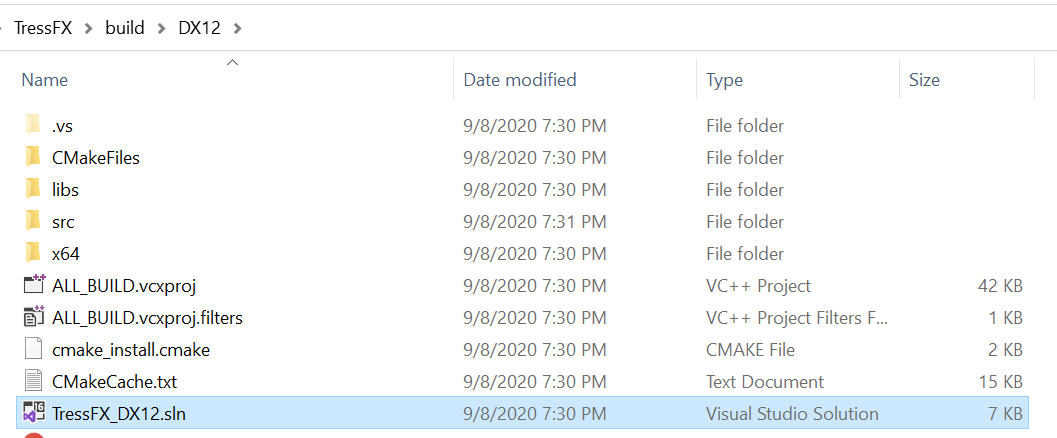1057x438 pixels.
Task: Click the libs folder icon
Action: point(33,190)
